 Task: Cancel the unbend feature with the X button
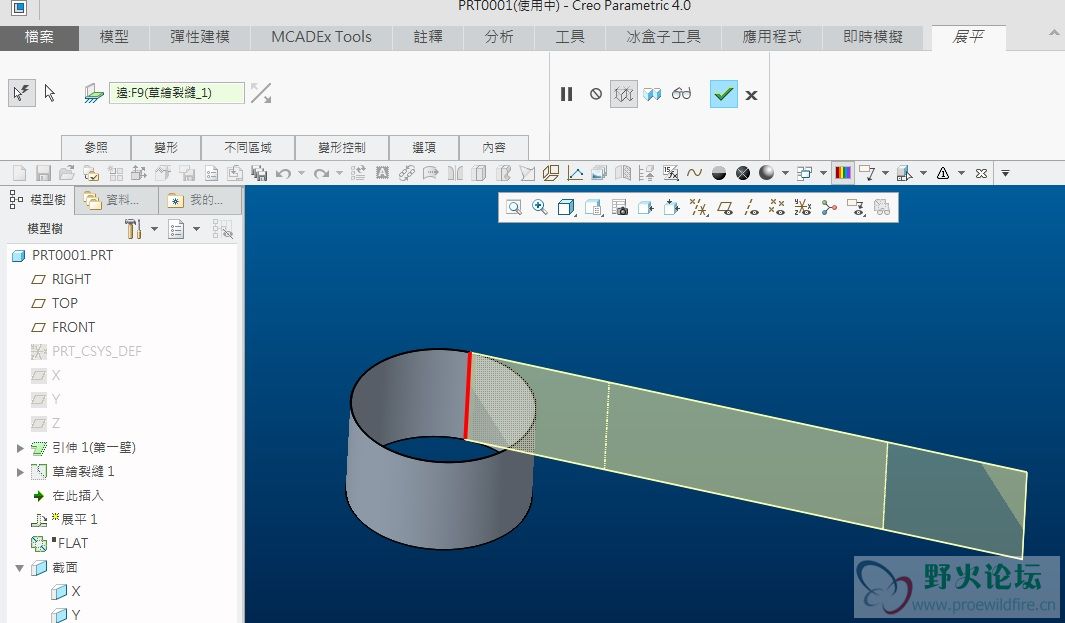coord(751,95)
